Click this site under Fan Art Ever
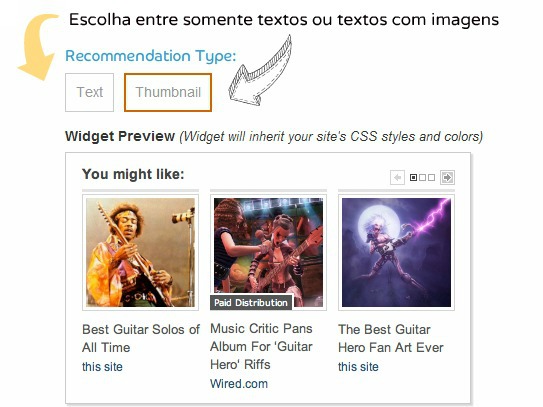The height and width of the screenshot is (407, 543). 358,367
